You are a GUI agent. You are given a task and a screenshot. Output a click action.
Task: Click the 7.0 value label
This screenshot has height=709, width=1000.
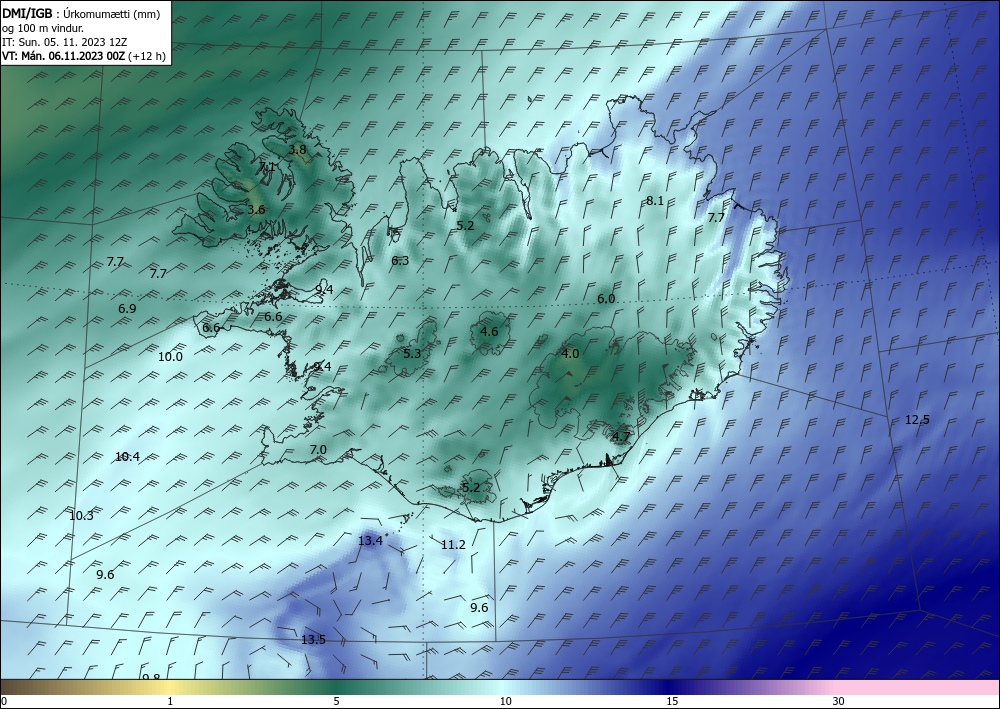pyautogui.click(x=318, y=450)
